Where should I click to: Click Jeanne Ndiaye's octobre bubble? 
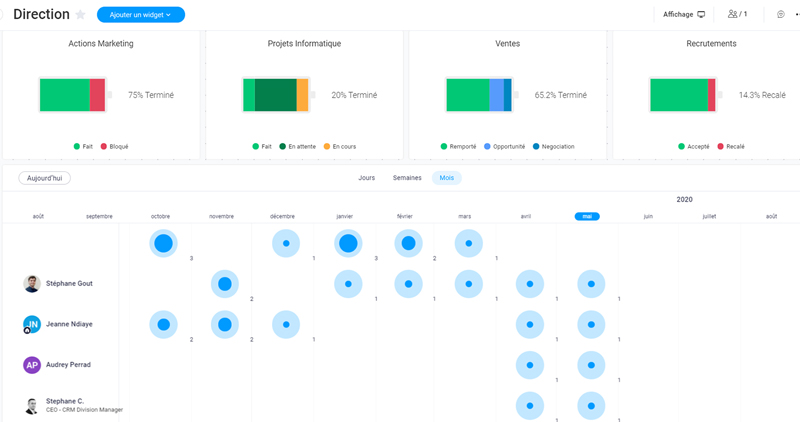[163, 325]
